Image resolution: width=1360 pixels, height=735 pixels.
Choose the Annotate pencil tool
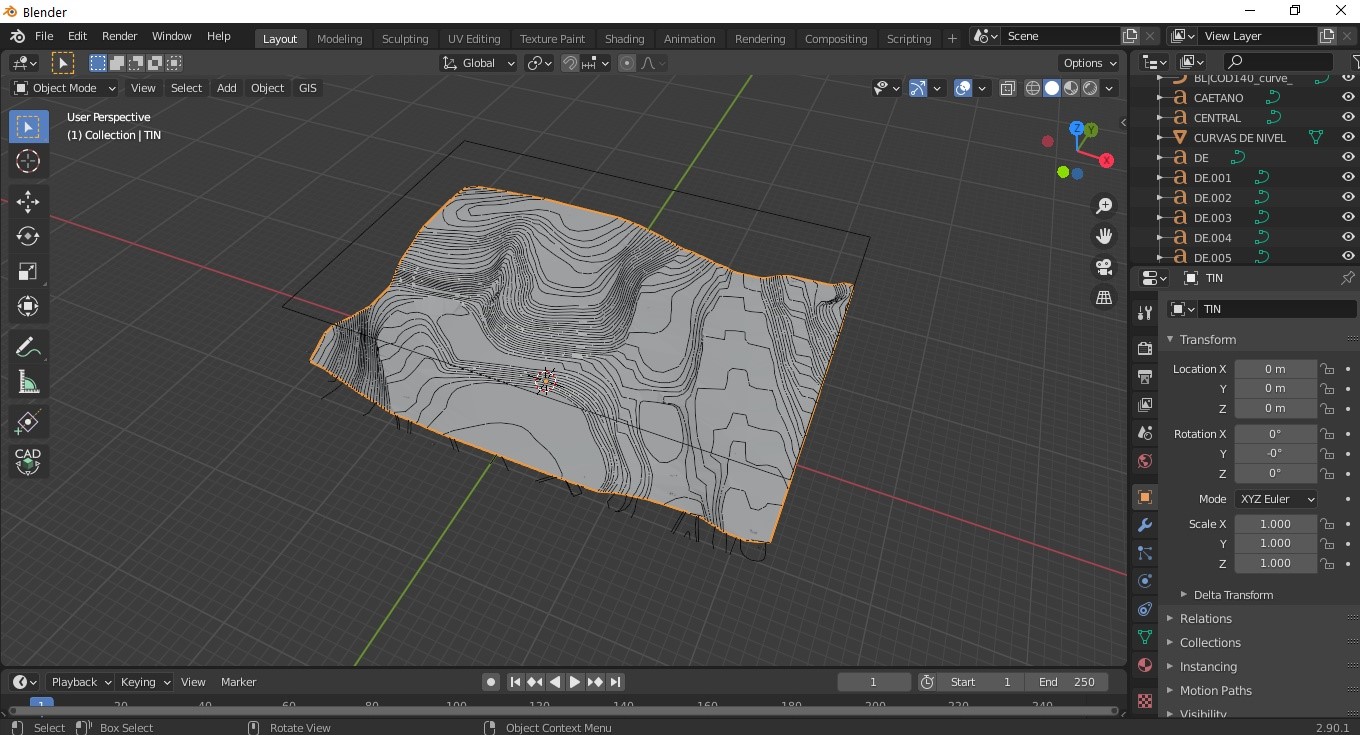click(28, 347)
